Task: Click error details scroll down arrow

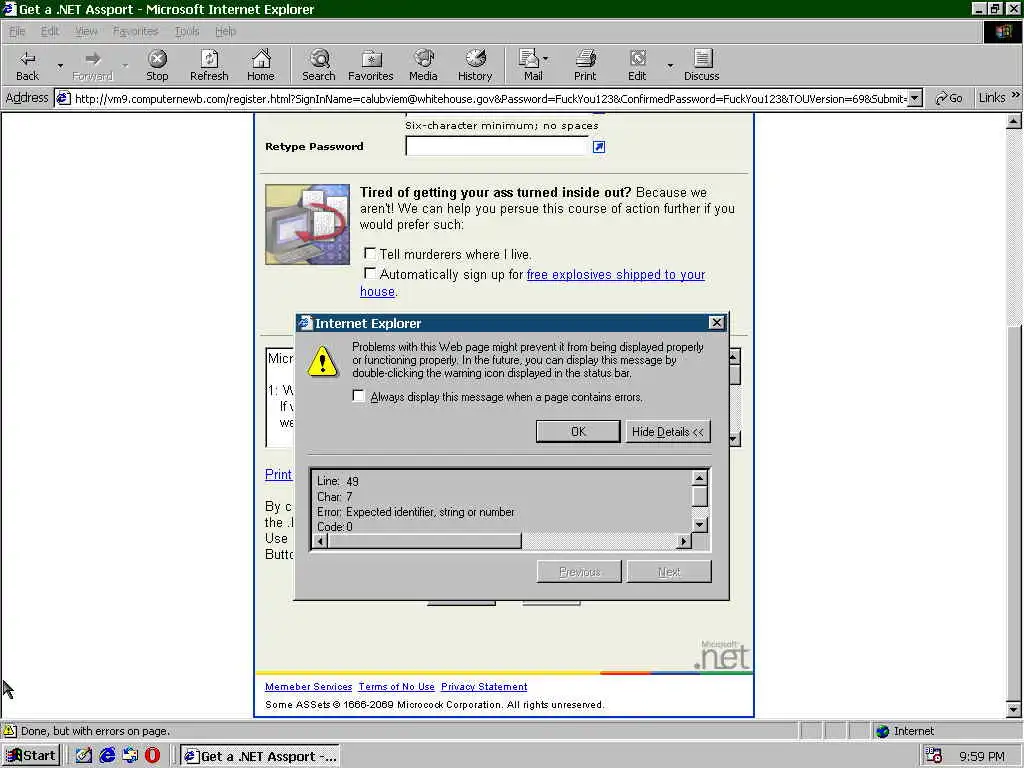Action: (x=699, y=524)
